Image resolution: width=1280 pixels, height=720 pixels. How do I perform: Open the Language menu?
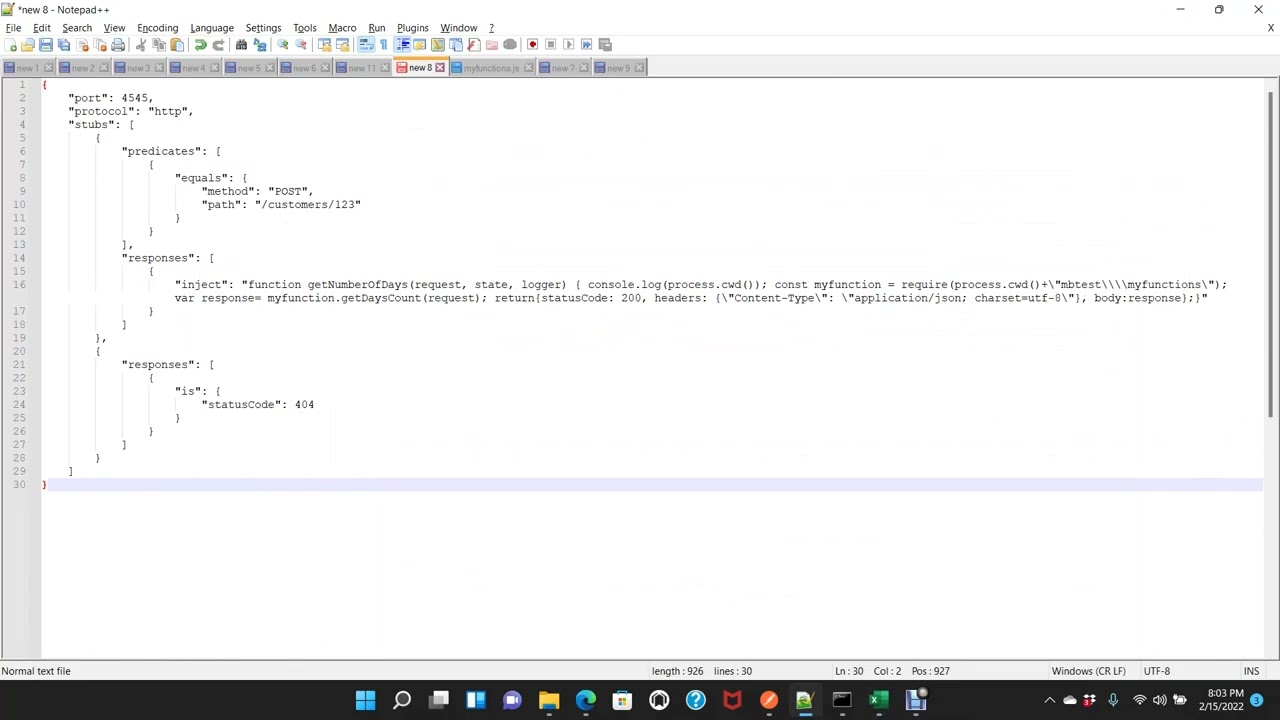(212, 28)
